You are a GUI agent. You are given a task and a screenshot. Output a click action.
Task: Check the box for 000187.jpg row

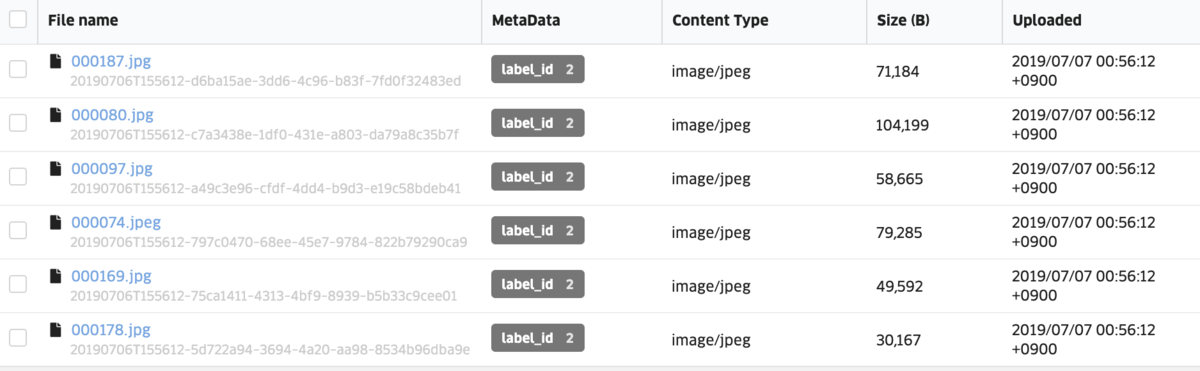[18, 70]
